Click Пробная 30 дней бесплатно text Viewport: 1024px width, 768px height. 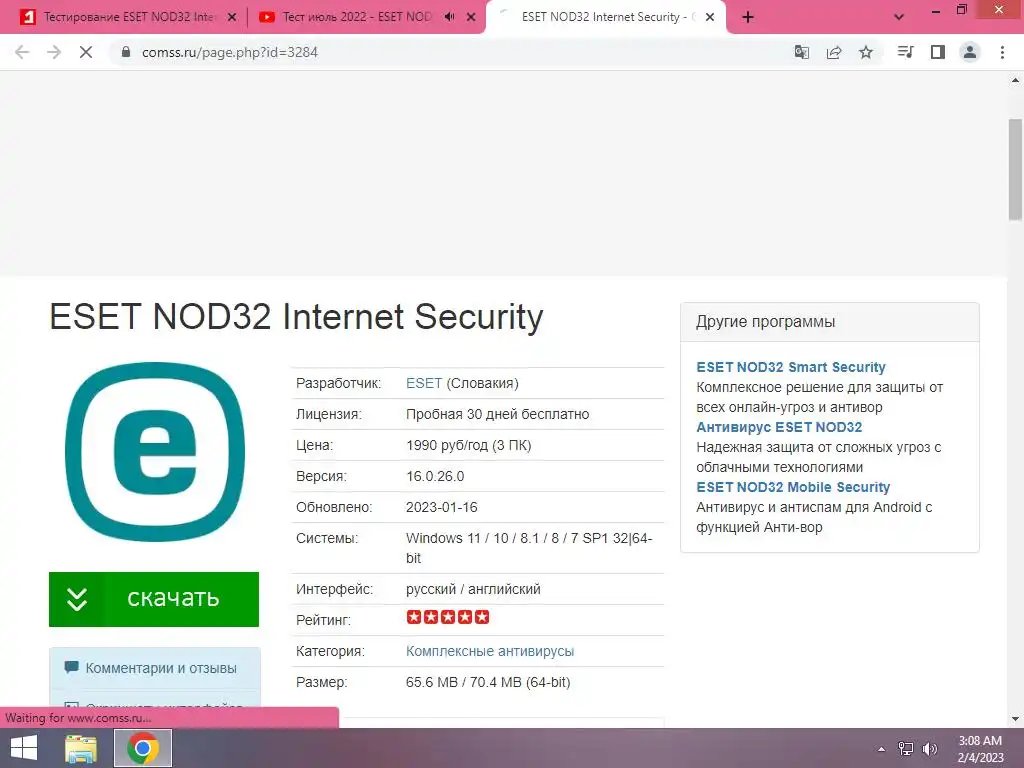click(x=497, y=414)
